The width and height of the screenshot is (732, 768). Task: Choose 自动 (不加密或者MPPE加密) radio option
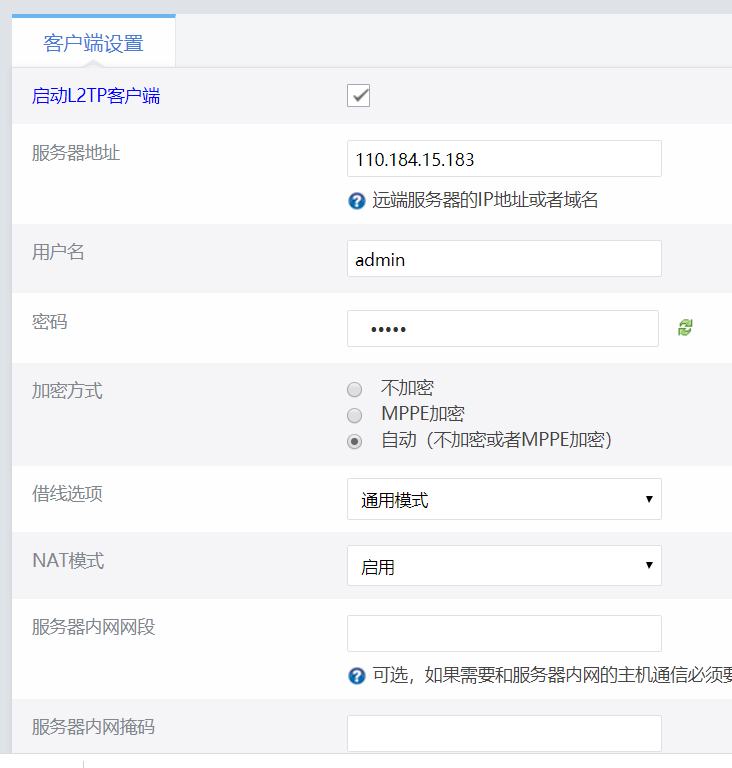(354, 441)
